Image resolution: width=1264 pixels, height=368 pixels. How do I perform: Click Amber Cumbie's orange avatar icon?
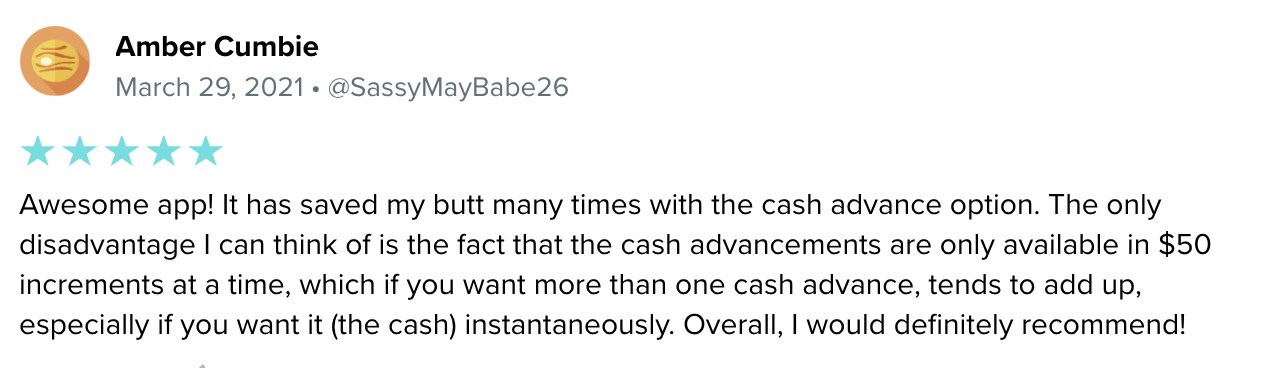(55, 62)
